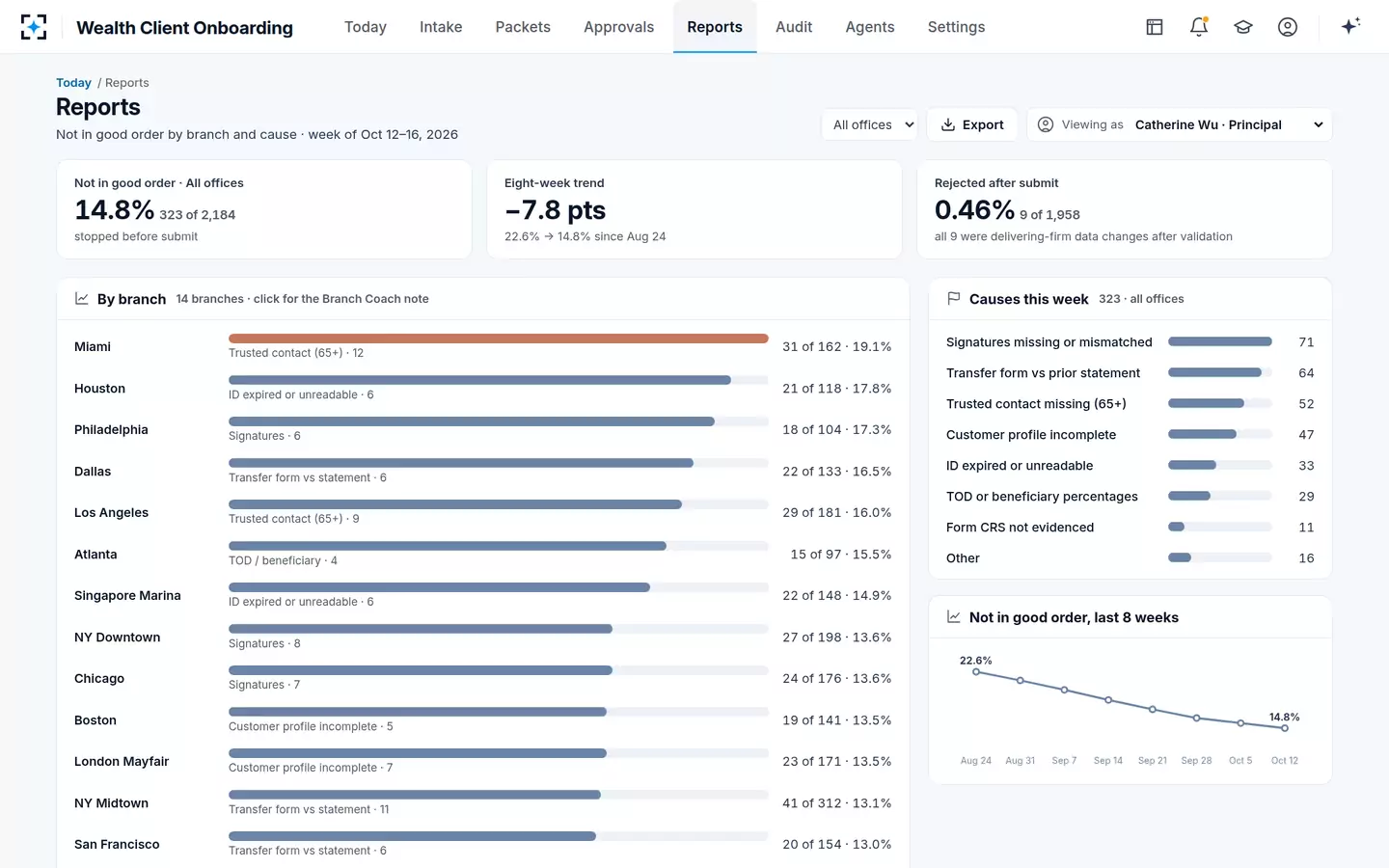Open the NY Midtown branch name
This screenshot has height=868, width=1389.
111,803
